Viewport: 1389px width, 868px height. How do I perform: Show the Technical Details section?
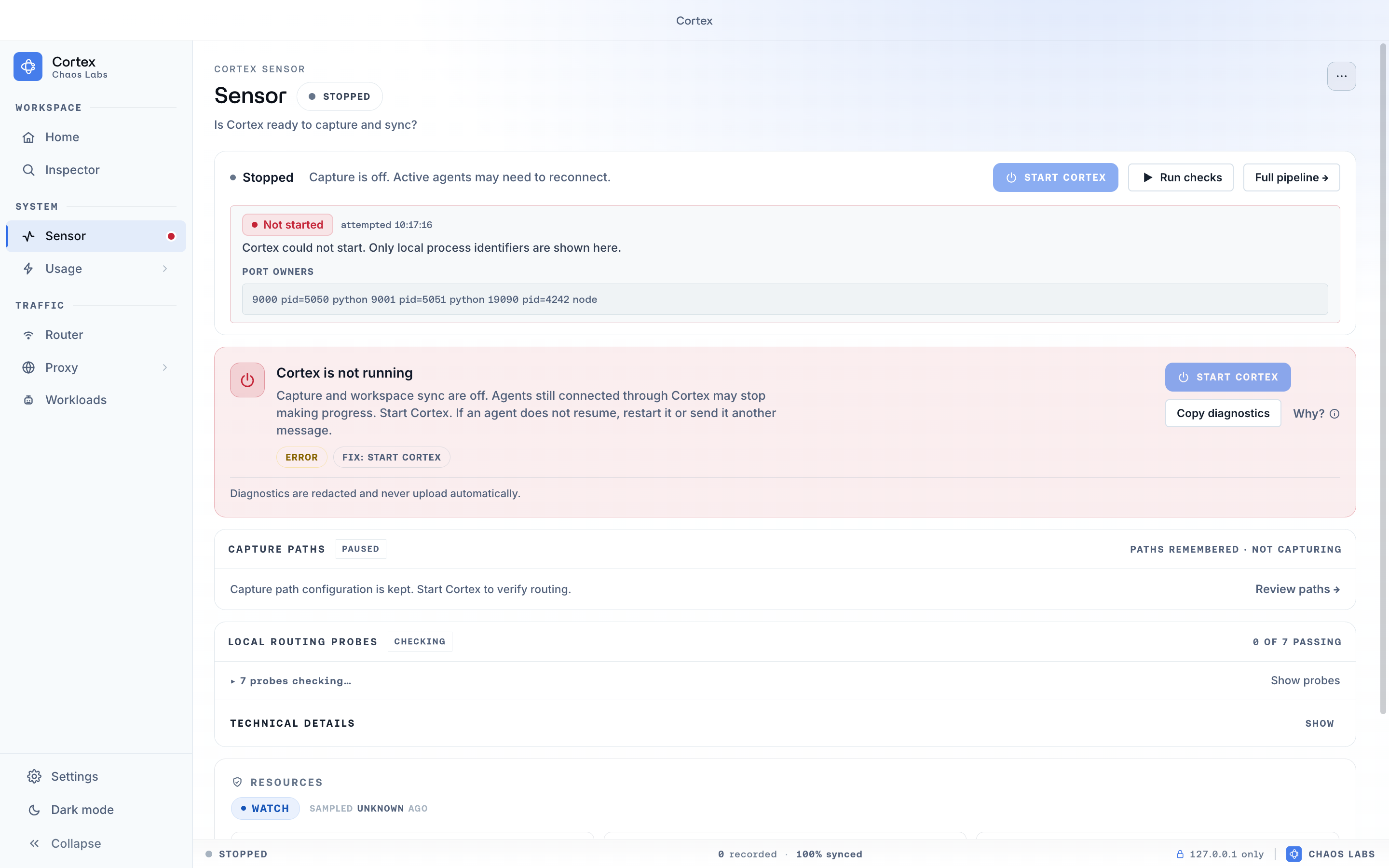click(1320, 723)
